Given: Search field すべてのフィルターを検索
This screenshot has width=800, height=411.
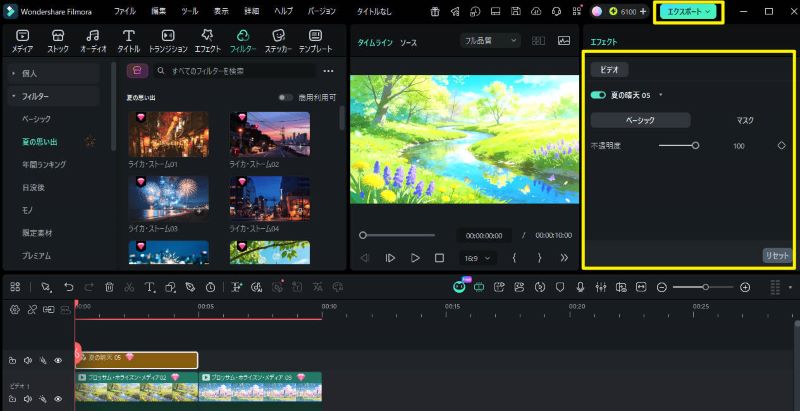Looking at the screenshot, I should (x=235, y=71).
